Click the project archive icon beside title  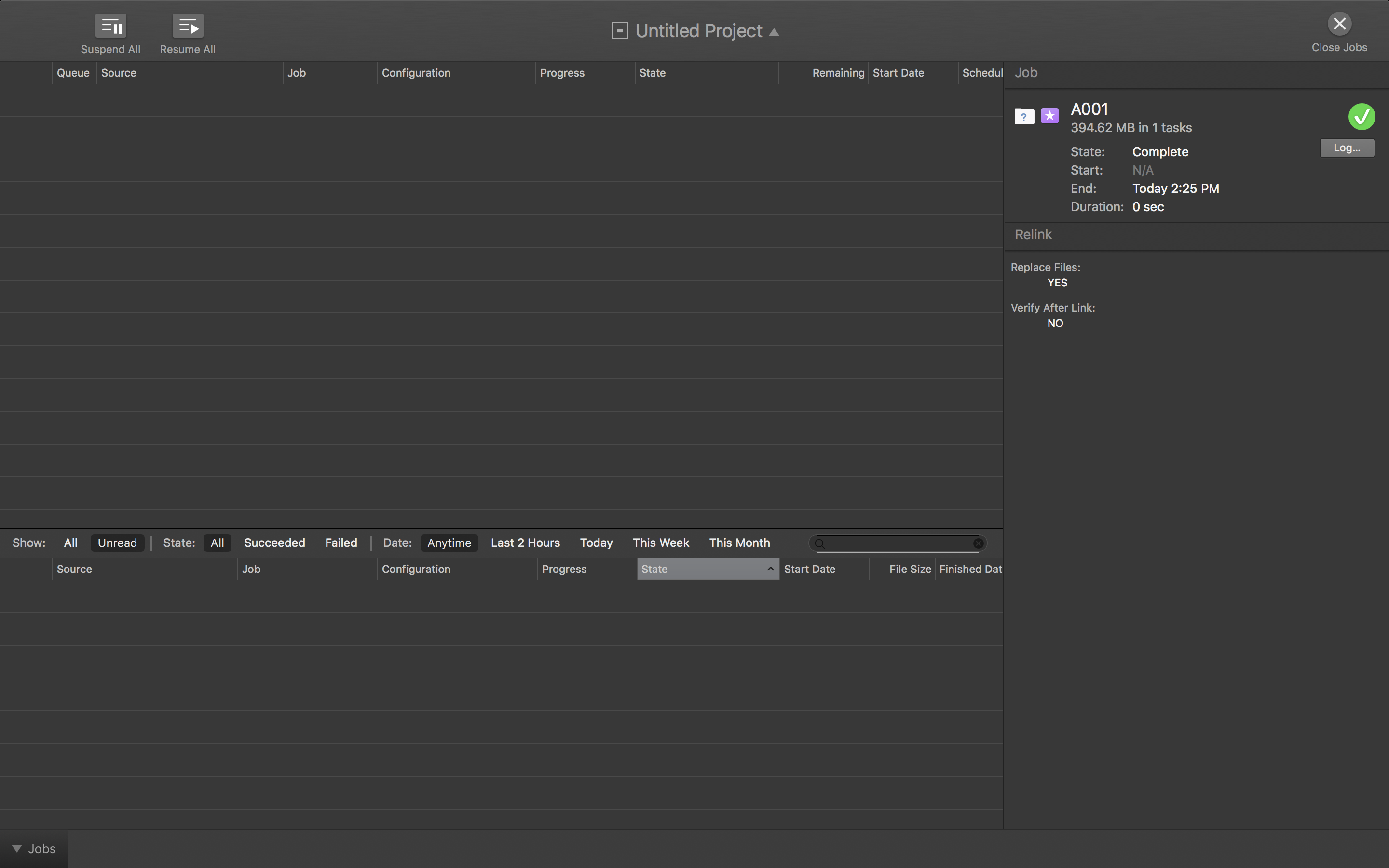click(x=619, y=31)
